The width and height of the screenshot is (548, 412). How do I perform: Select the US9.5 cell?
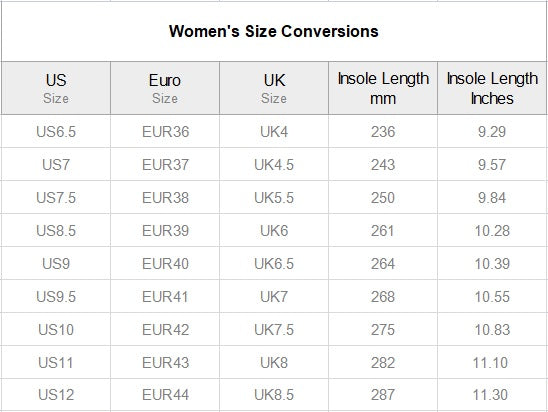tap(56, 297)
